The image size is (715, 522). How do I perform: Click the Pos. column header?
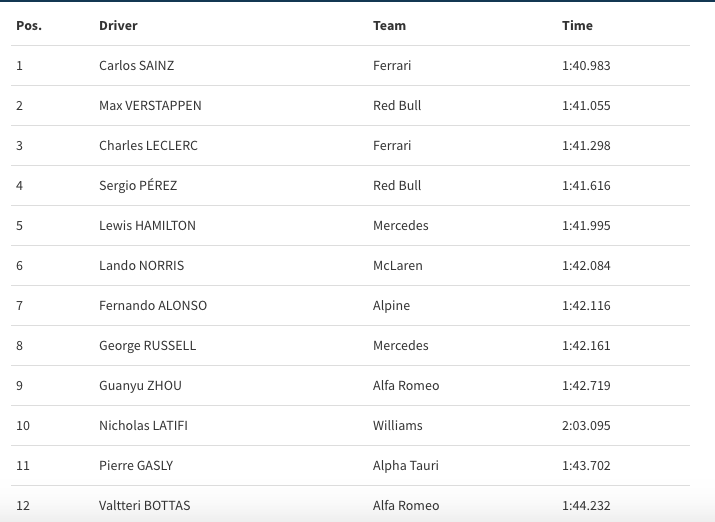point(29,25)
